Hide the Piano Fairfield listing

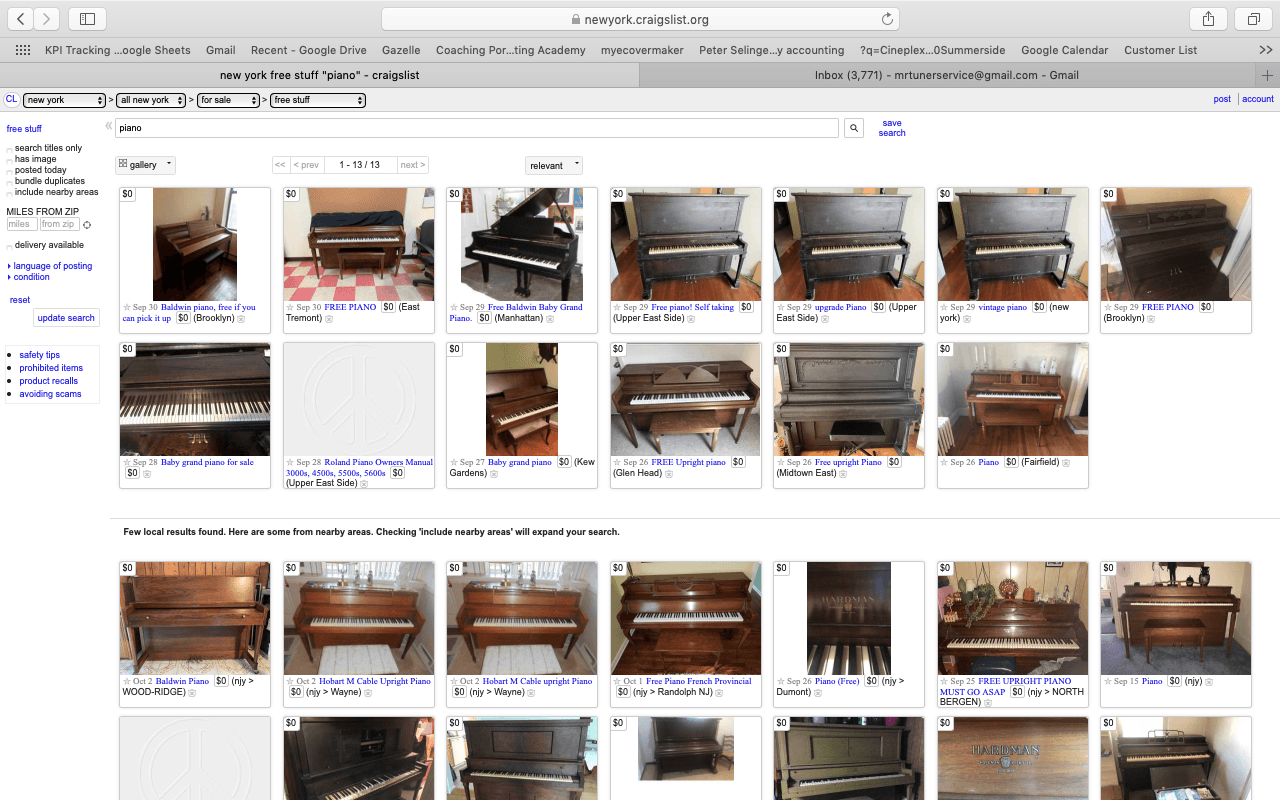tap(1066, 463)
